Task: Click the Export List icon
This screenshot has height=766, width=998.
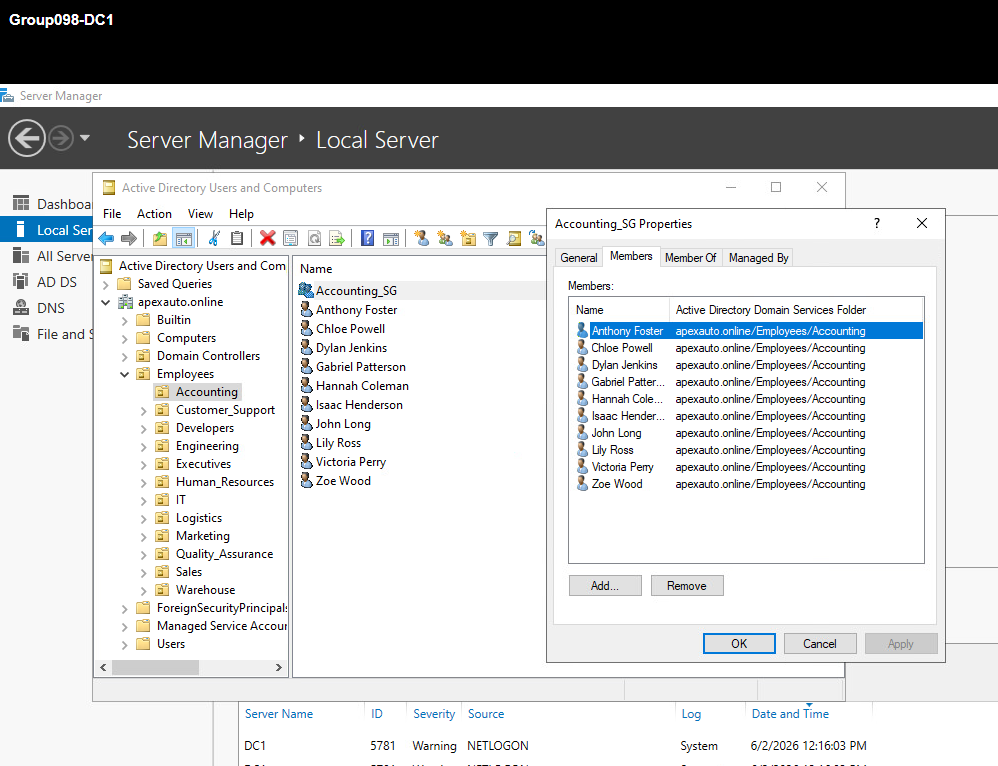Action: pyautogui.click(x=337, y=239)
